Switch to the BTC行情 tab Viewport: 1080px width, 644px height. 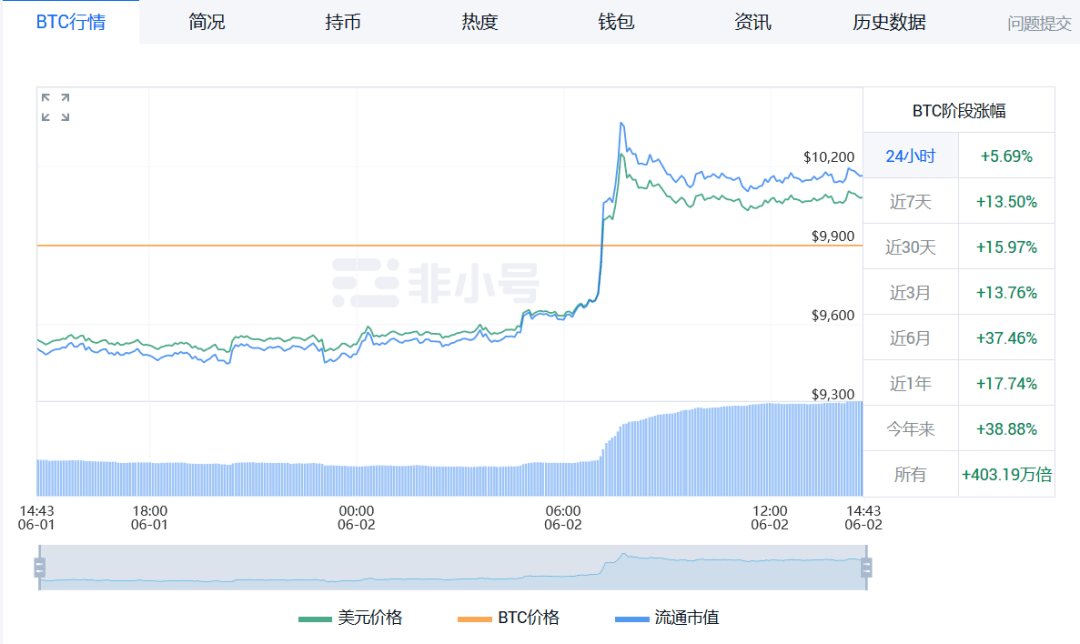coord(71,22)
